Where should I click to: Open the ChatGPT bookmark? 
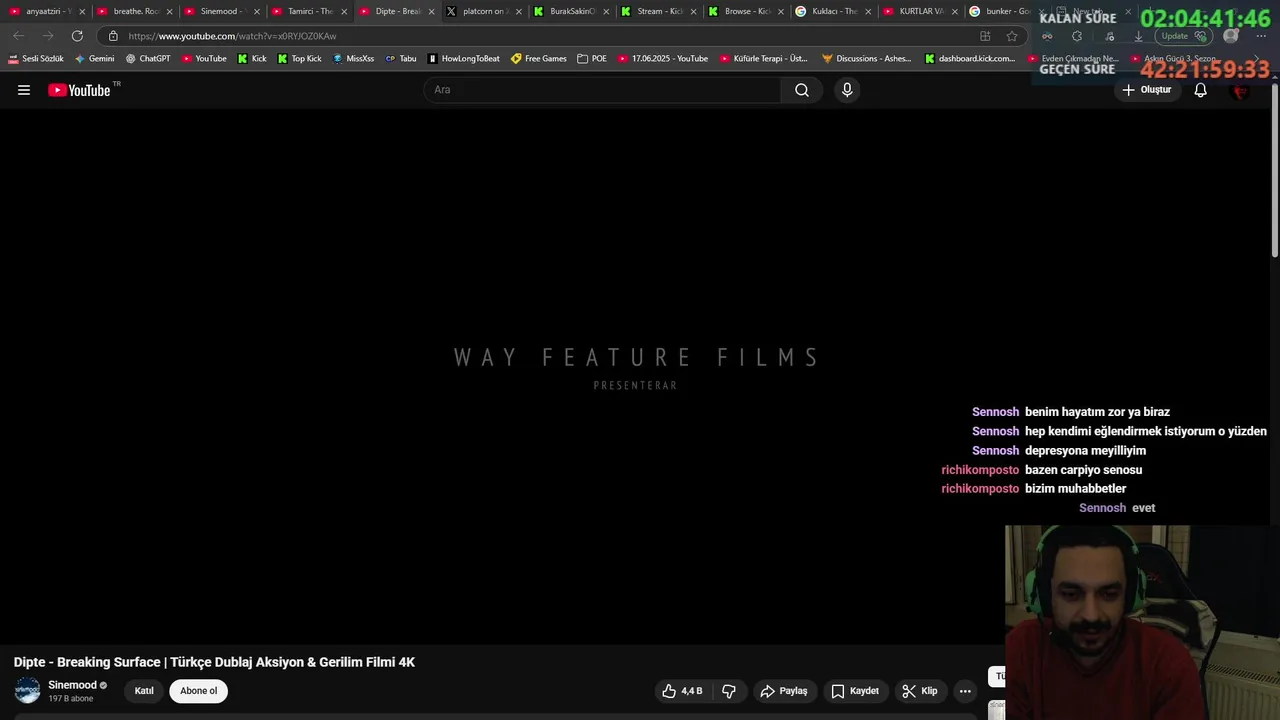(148, 59)
